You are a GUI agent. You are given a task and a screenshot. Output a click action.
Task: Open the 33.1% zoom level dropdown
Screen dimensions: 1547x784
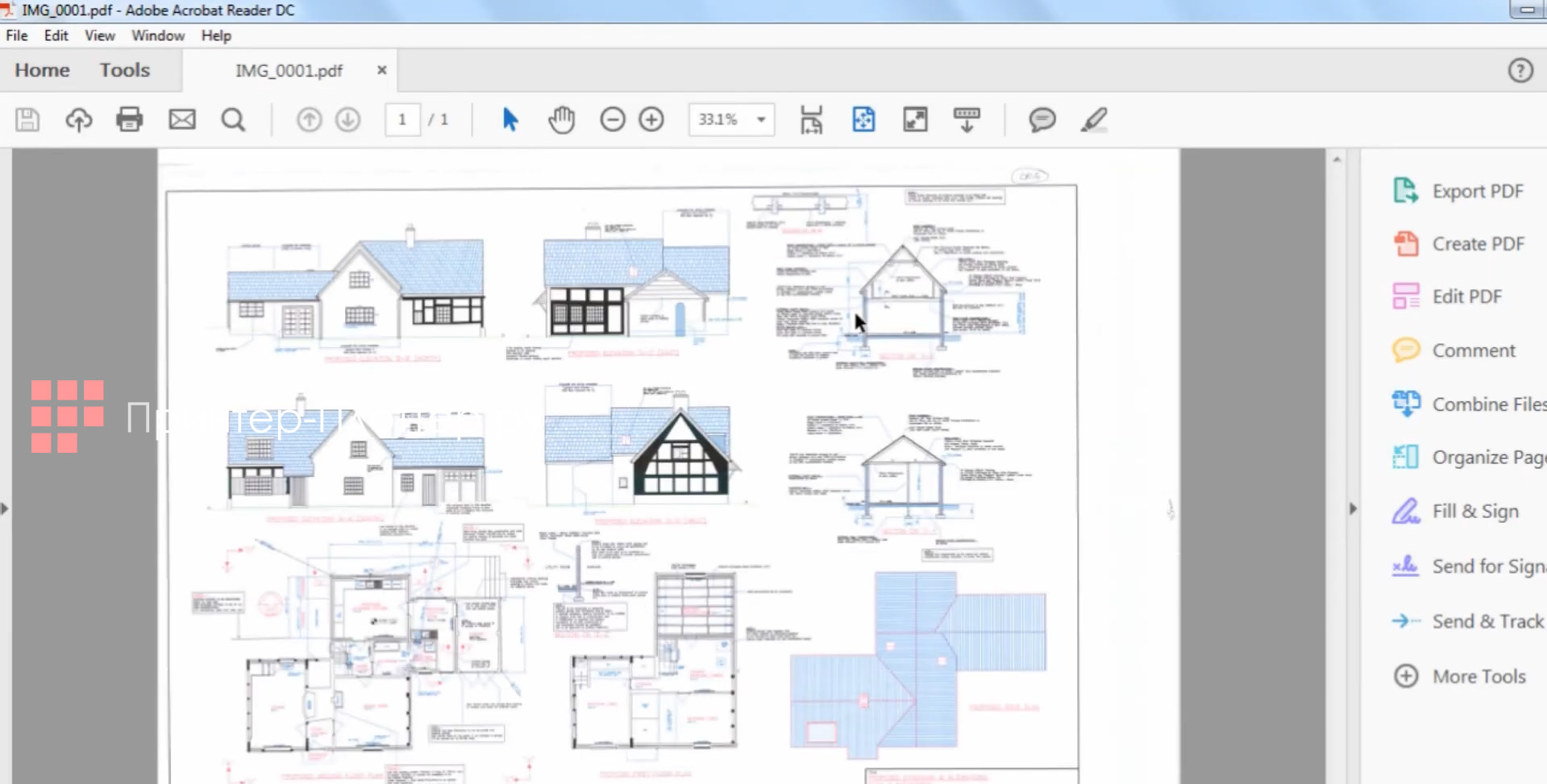click(x=760, y=120)
